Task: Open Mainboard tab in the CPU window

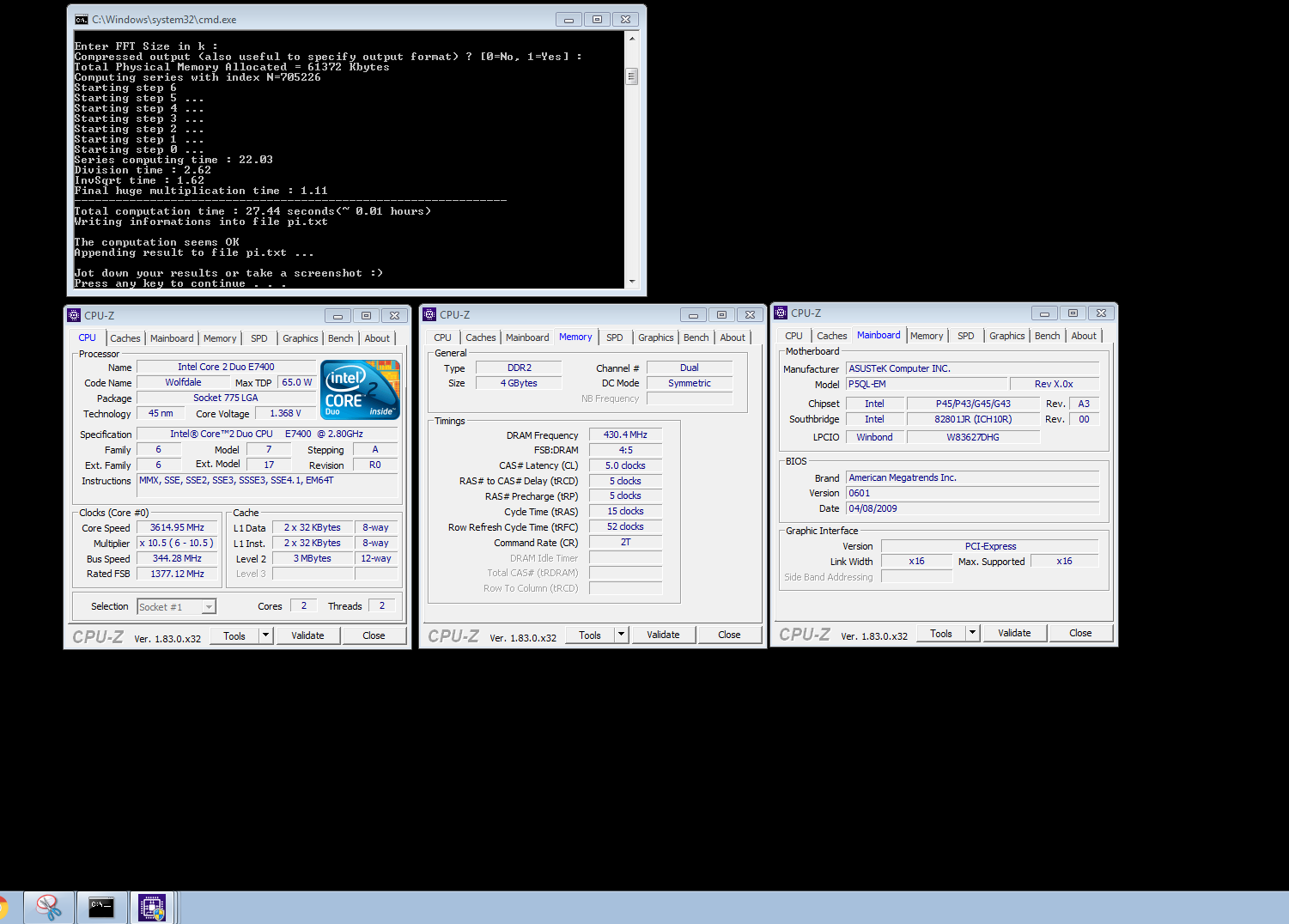Action: click(172, 338)
